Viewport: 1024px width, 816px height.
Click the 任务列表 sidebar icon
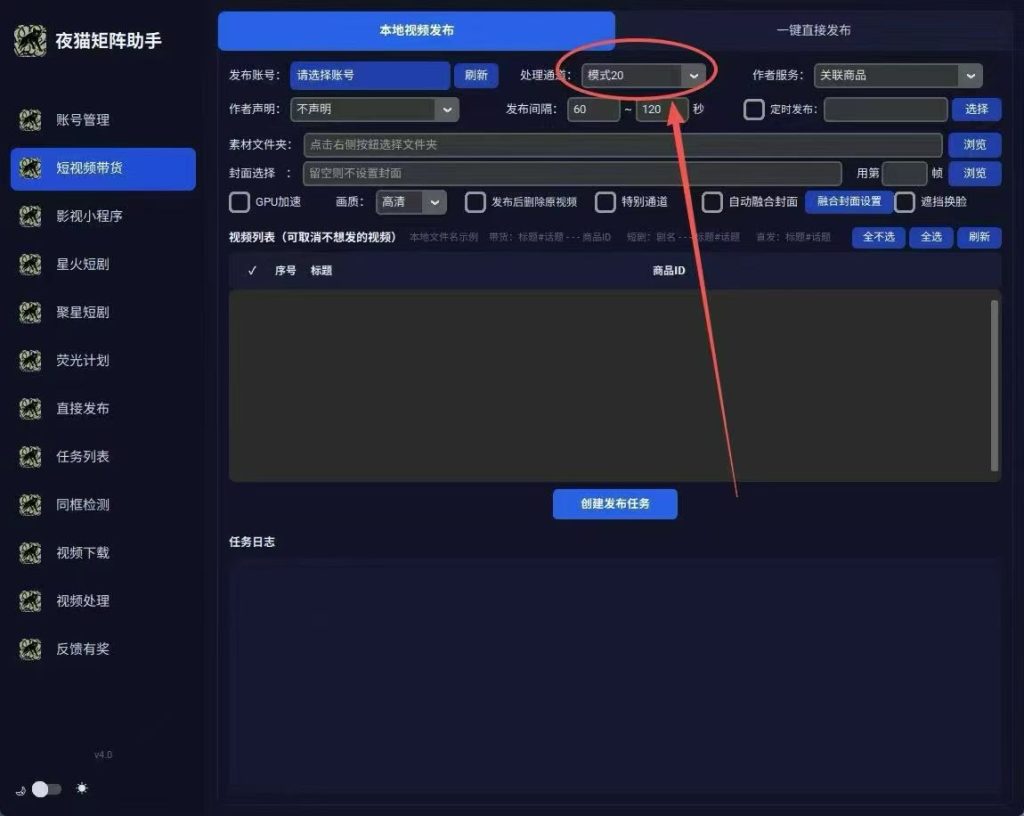point(30,456)
